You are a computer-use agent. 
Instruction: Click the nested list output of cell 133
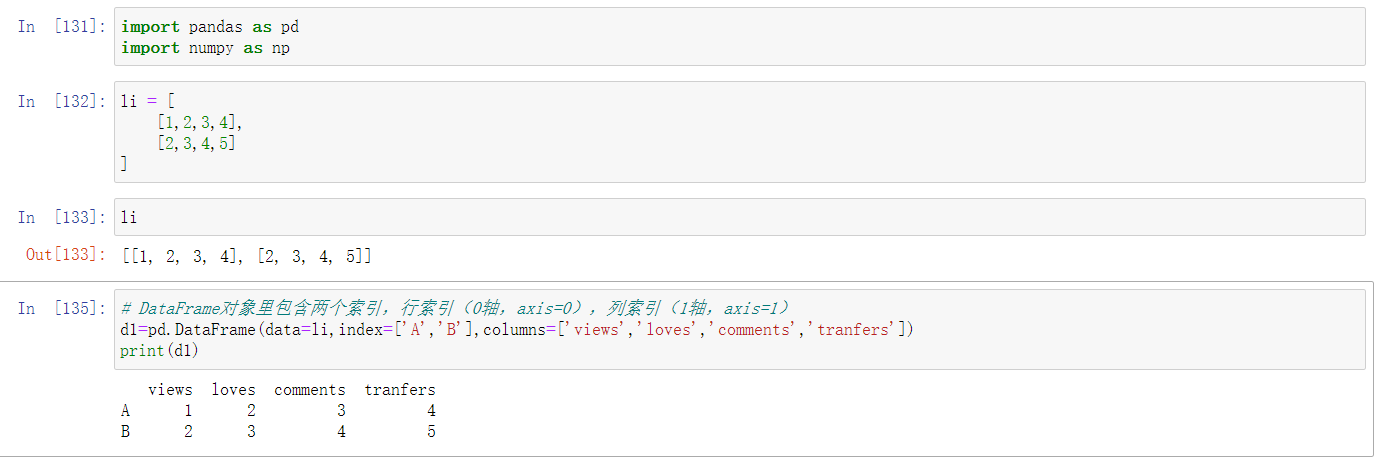pos(246,256)
